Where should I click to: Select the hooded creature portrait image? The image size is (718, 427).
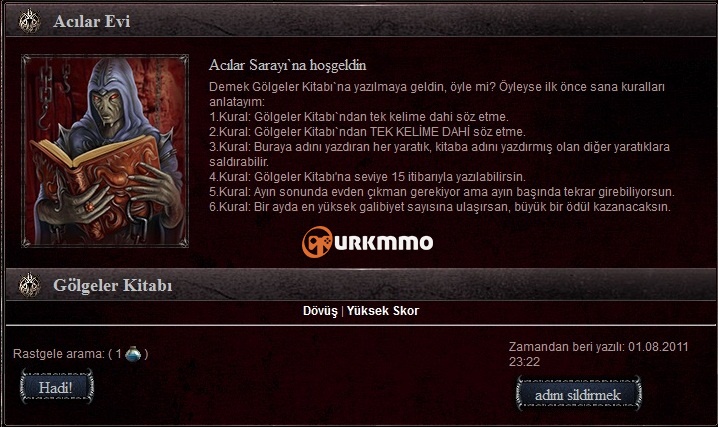click(105, 151)
